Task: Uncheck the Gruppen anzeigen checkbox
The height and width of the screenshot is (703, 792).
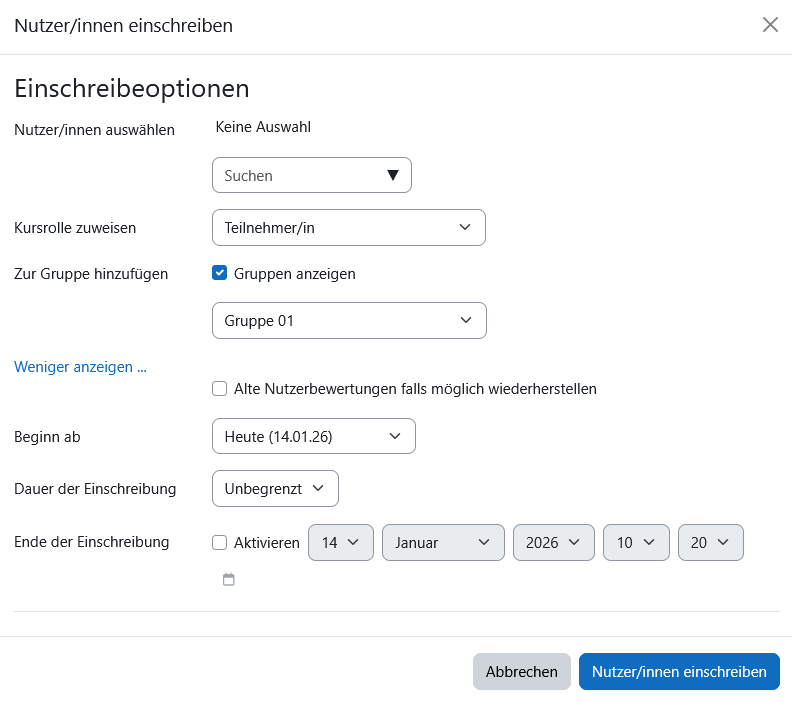Action: [x=219, y=273]
